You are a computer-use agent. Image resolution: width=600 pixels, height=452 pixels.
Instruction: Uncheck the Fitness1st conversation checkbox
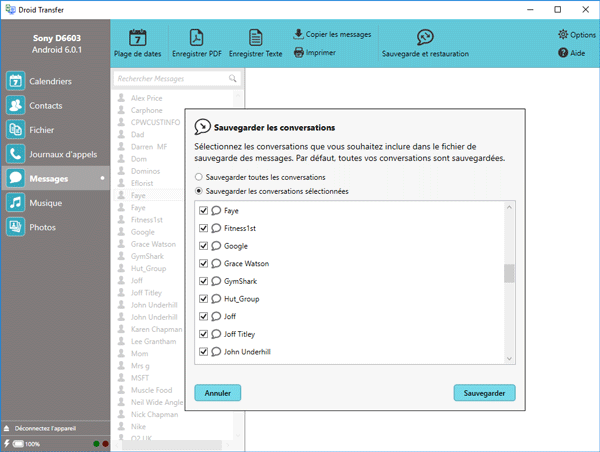[x=204, y=228]
